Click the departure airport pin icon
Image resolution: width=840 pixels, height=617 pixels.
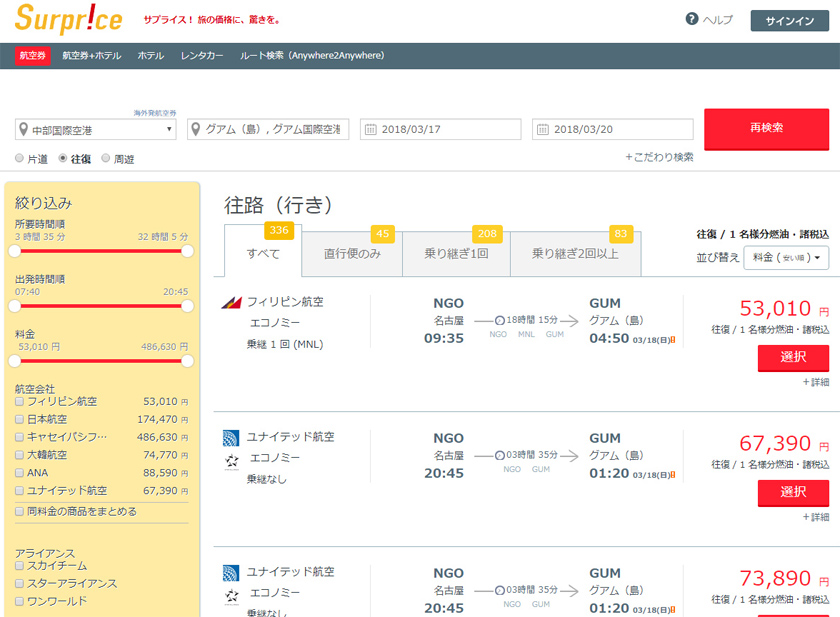23,129
